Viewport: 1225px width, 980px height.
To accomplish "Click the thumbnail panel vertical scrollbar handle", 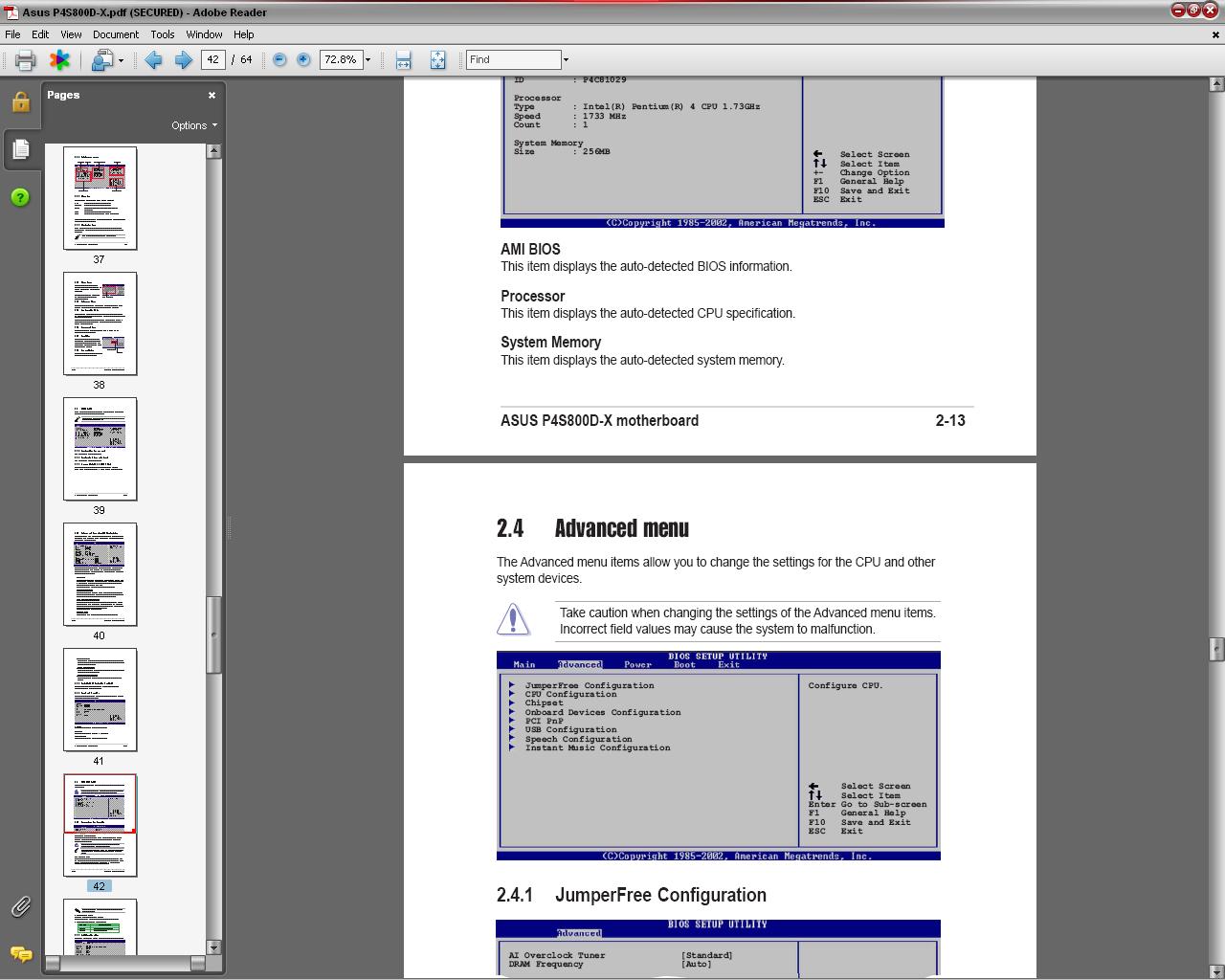I will 213,635.
